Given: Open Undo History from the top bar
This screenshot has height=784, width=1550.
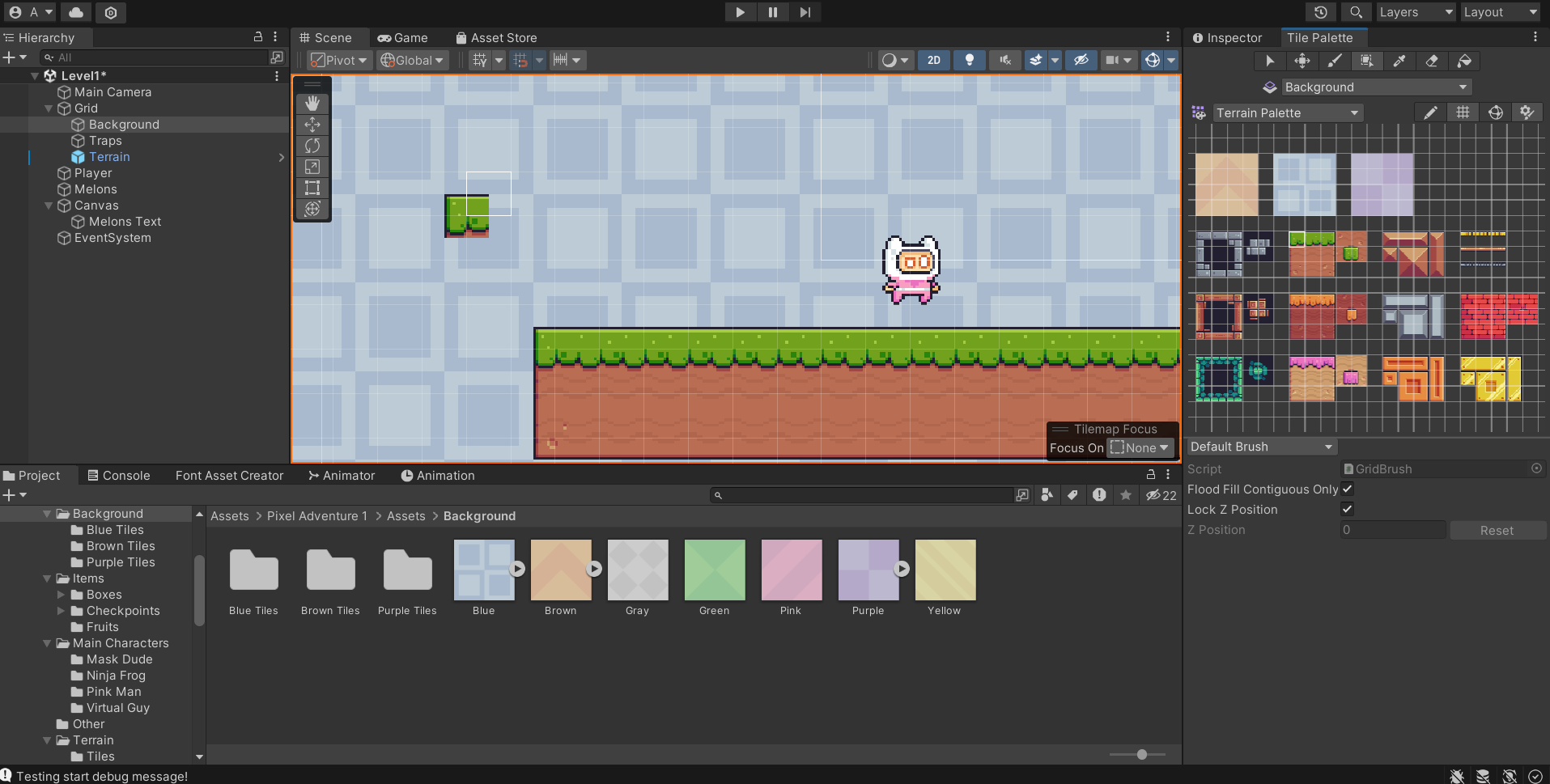Looking at the screenshot, I should pyautogui.click(x=1320, y=12).
